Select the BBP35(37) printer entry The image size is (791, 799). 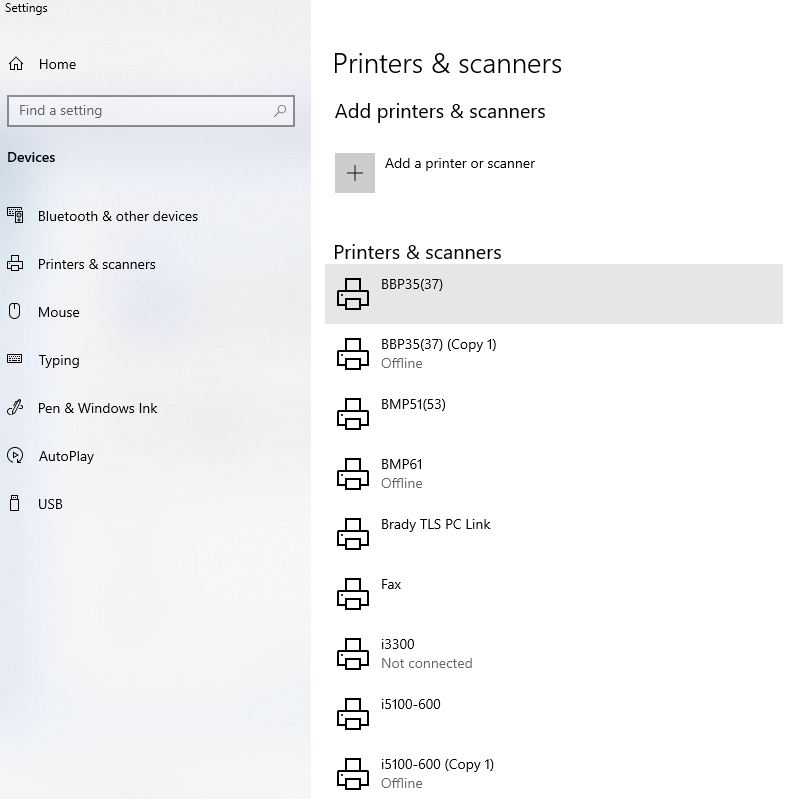[x=554, y=294]
